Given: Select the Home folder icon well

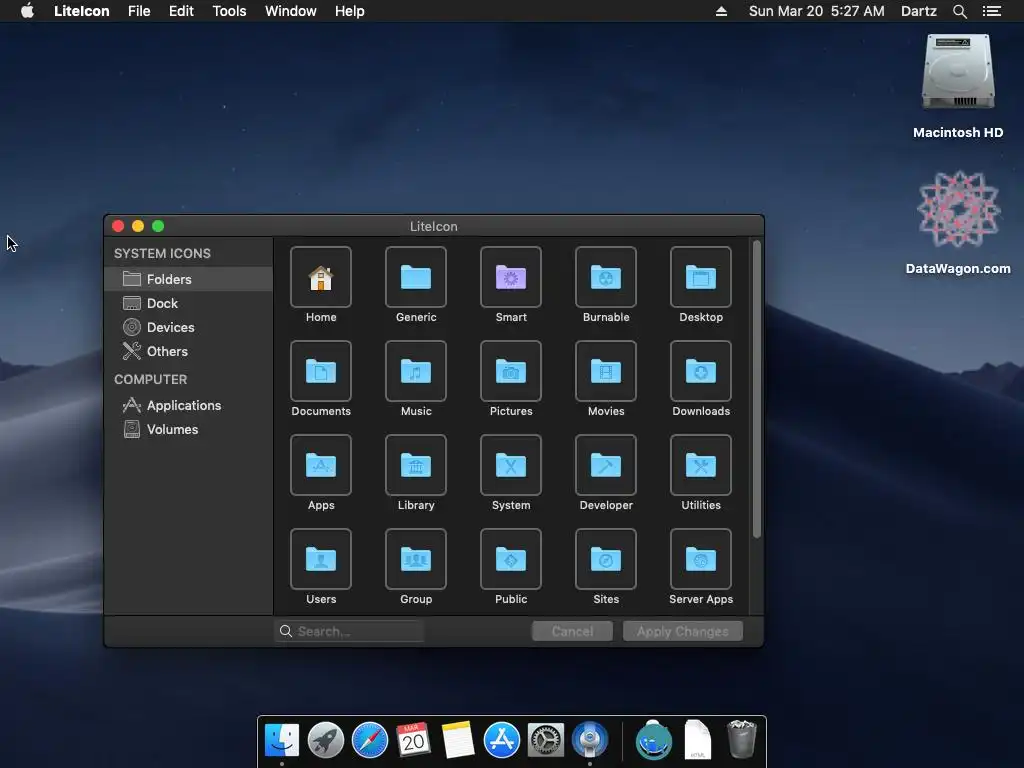Looking at the screenshot, I should [321, 277].
